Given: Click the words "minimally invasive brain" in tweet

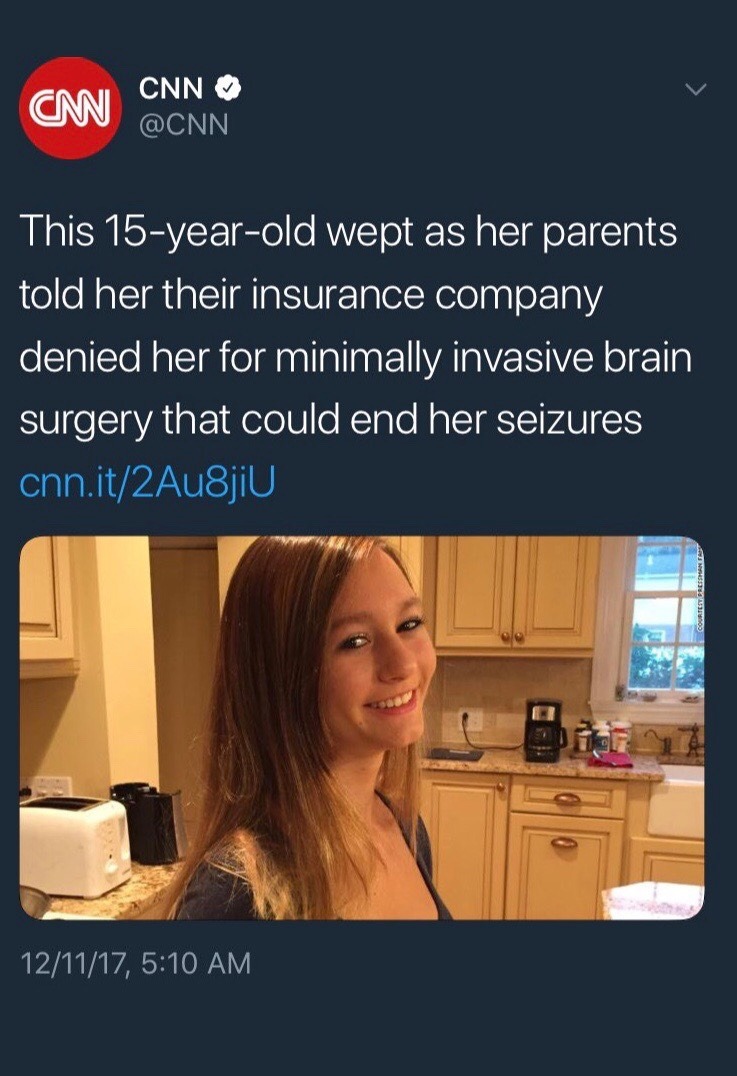Looking at the screenshot, I should pyautogui.click(x=484, y=358).
